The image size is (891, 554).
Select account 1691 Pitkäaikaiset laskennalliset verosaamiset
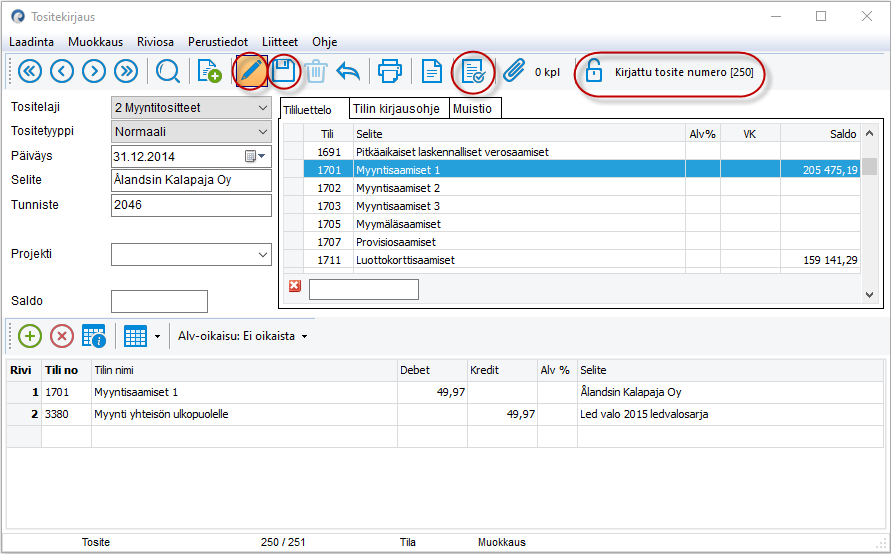(572, 152)
